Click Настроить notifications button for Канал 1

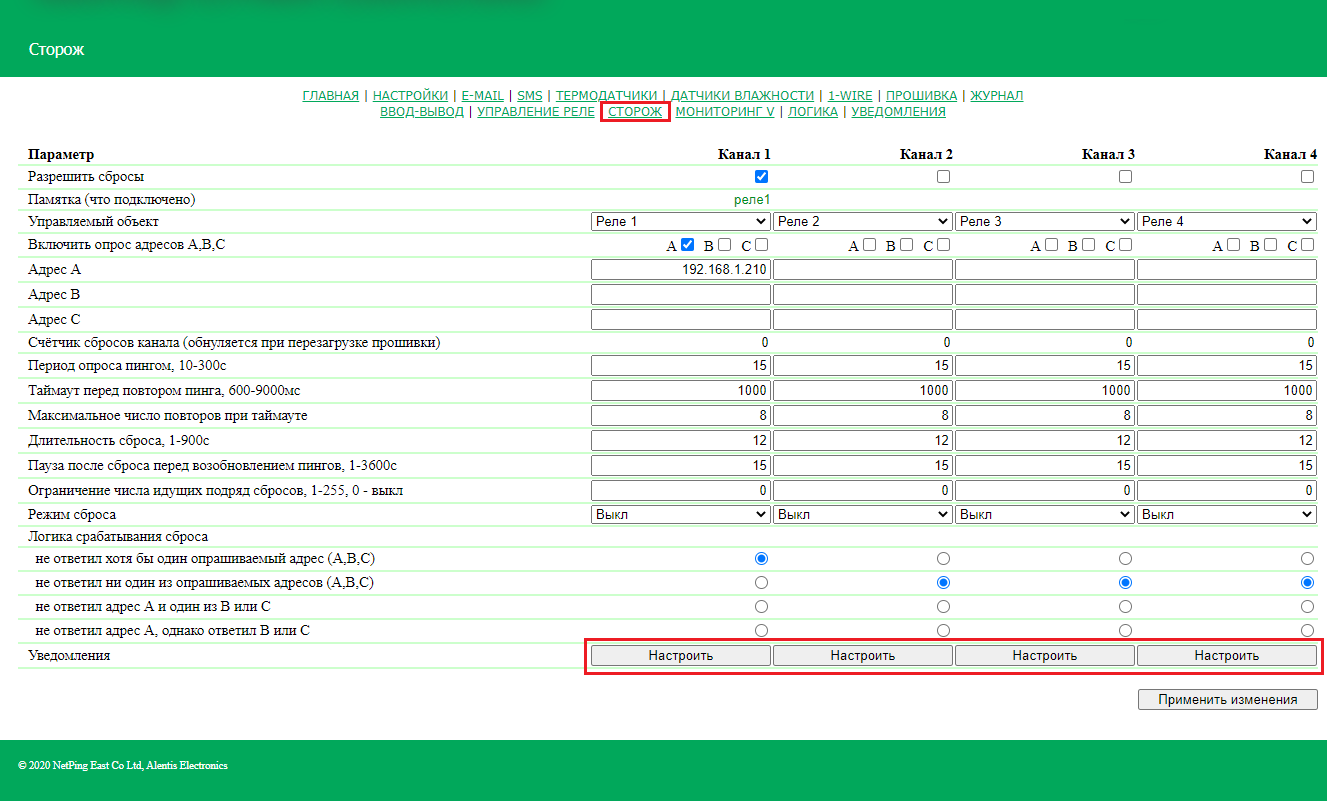coord(680,655)
